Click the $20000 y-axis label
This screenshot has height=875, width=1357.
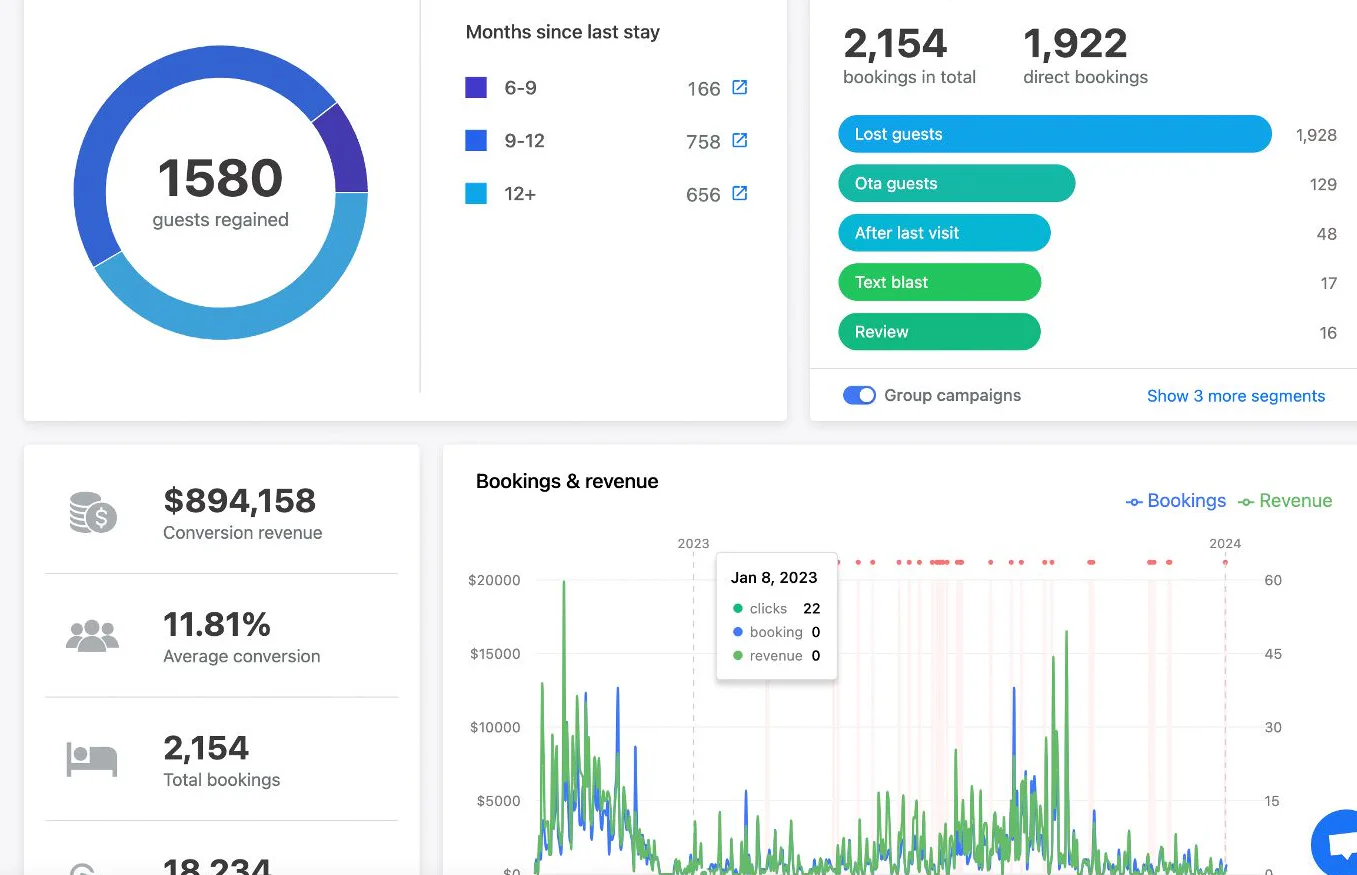[x=494, y=580]
